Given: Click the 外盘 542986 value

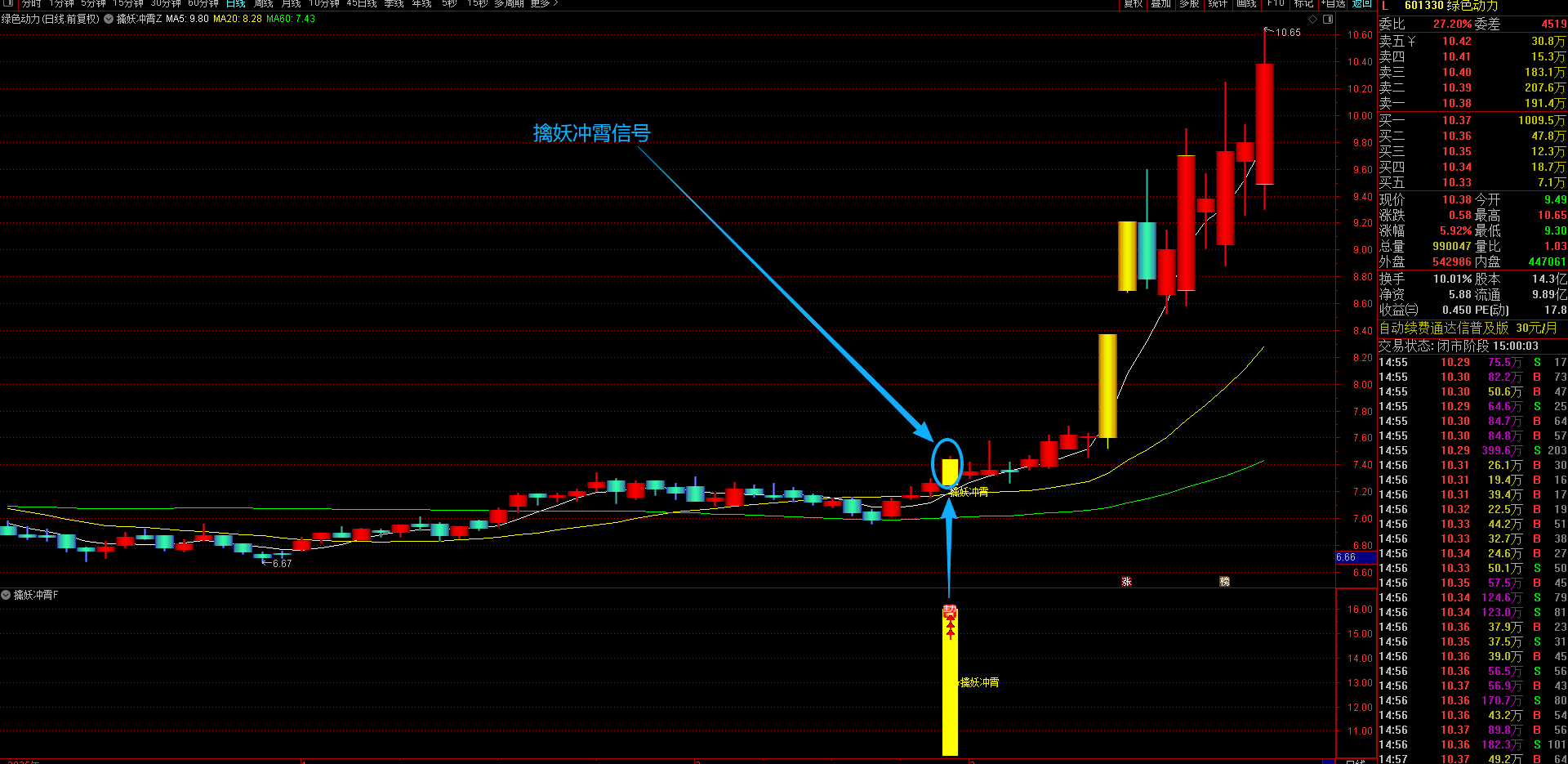Looking at the screenshot, I should tap(1452, 261).
